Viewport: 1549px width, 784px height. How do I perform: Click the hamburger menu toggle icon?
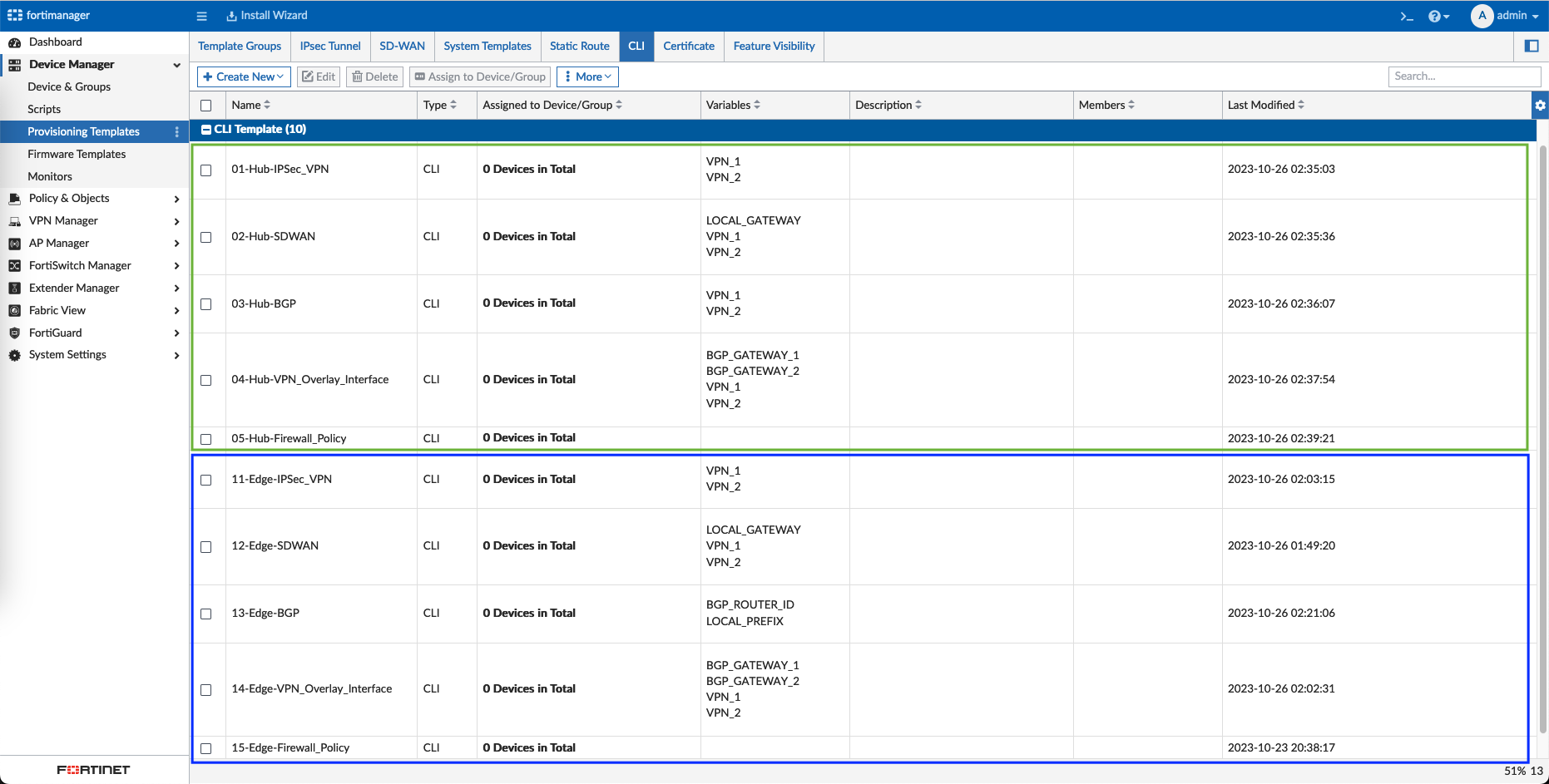(201, 16)
